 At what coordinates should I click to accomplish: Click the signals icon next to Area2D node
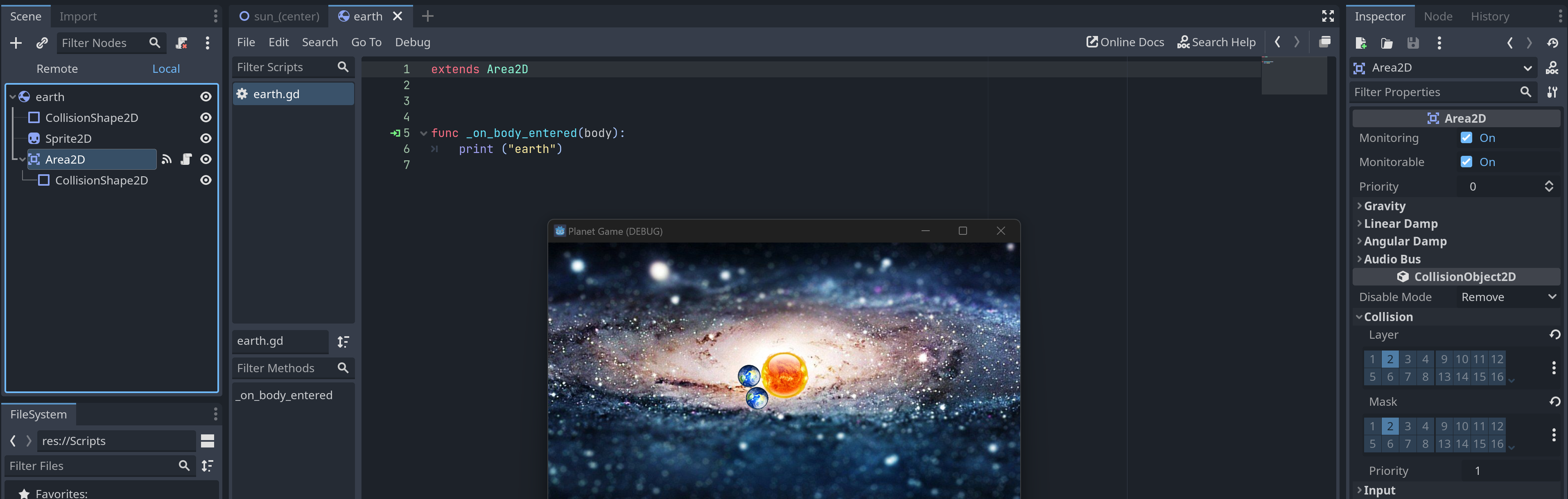tap(167, 159)
